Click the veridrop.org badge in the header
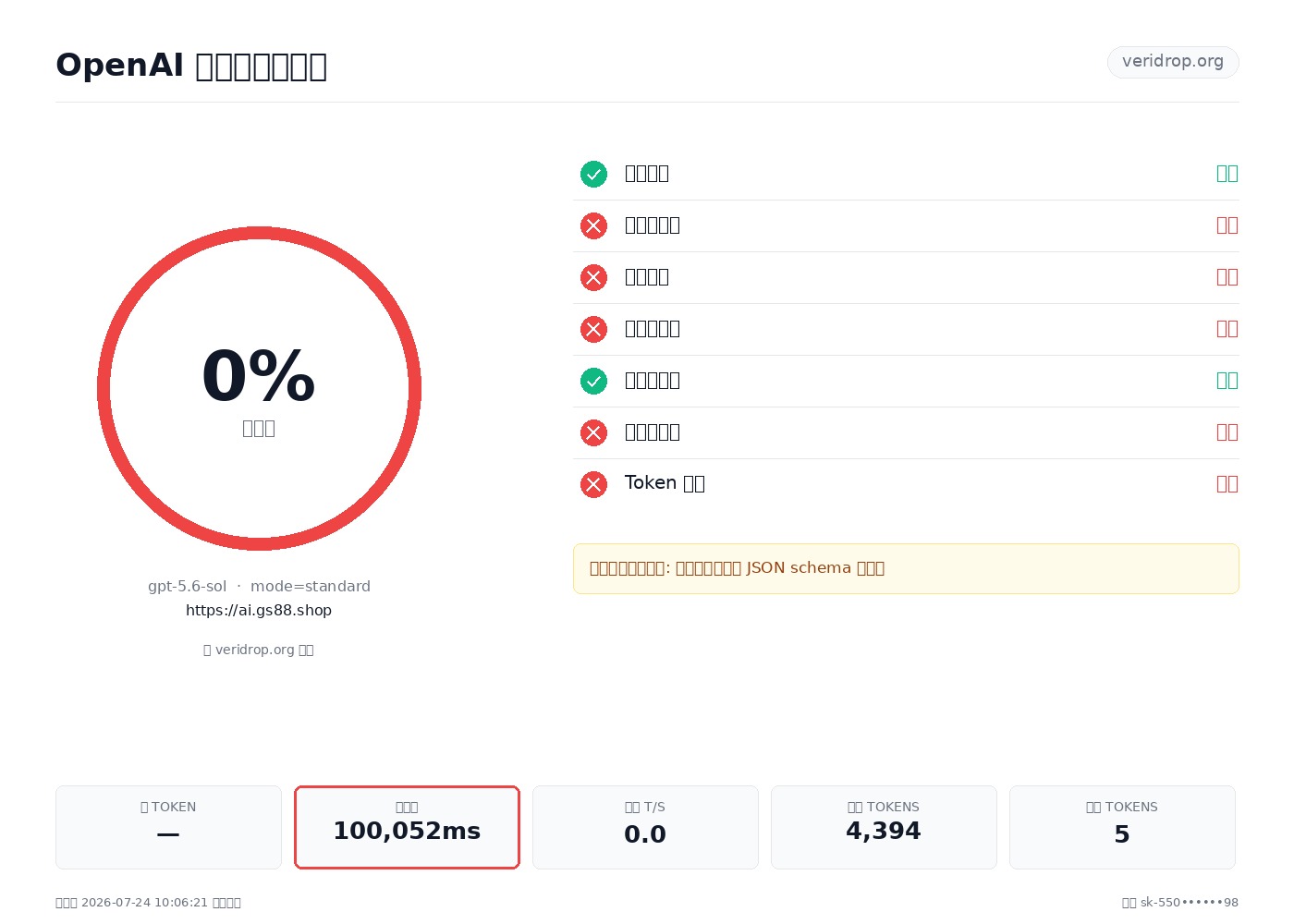The width and height of the screenshot is (1294, 924). [1173, 62]
